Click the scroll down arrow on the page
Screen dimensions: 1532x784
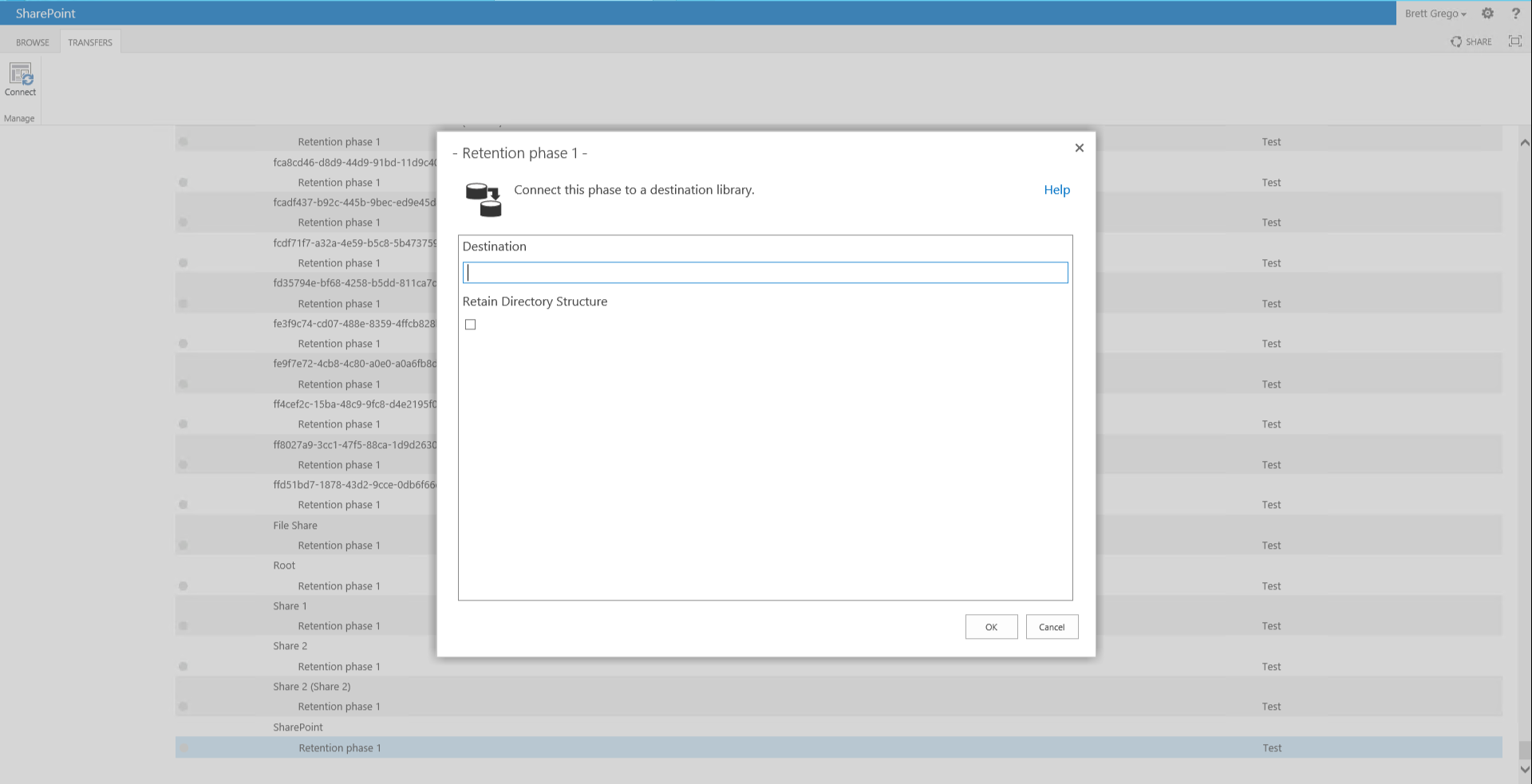point(1524,770)
